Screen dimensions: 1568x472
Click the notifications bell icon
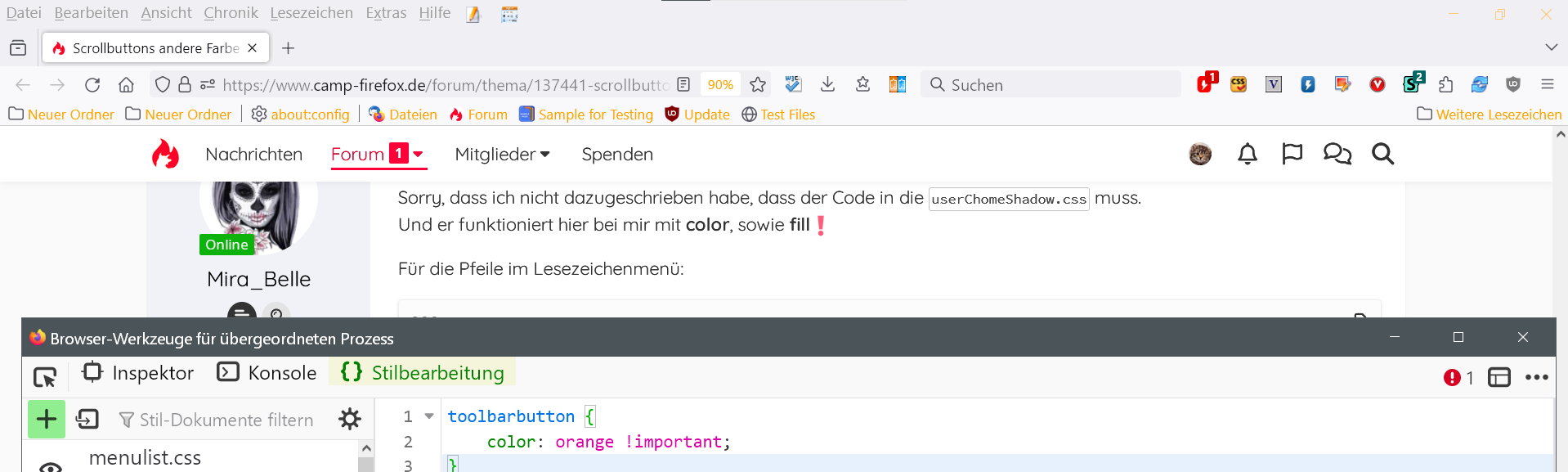1247,154
